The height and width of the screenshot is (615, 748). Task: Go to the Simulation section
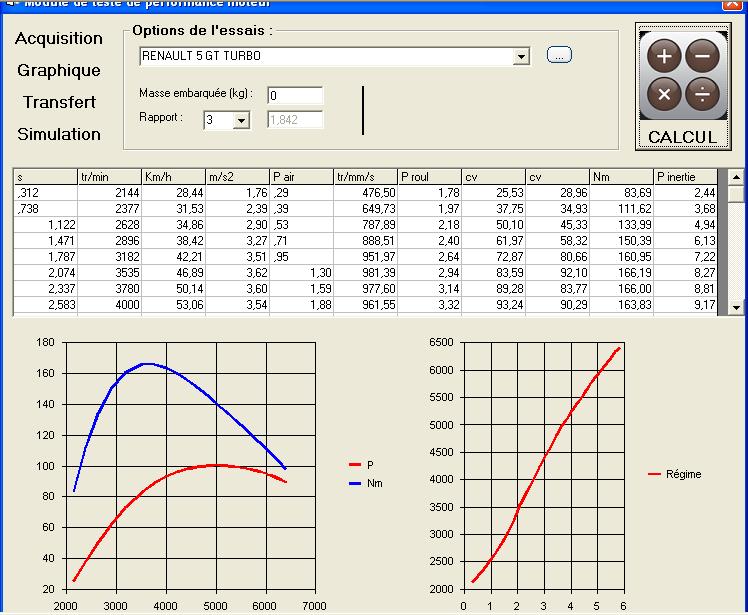(59, 135)
